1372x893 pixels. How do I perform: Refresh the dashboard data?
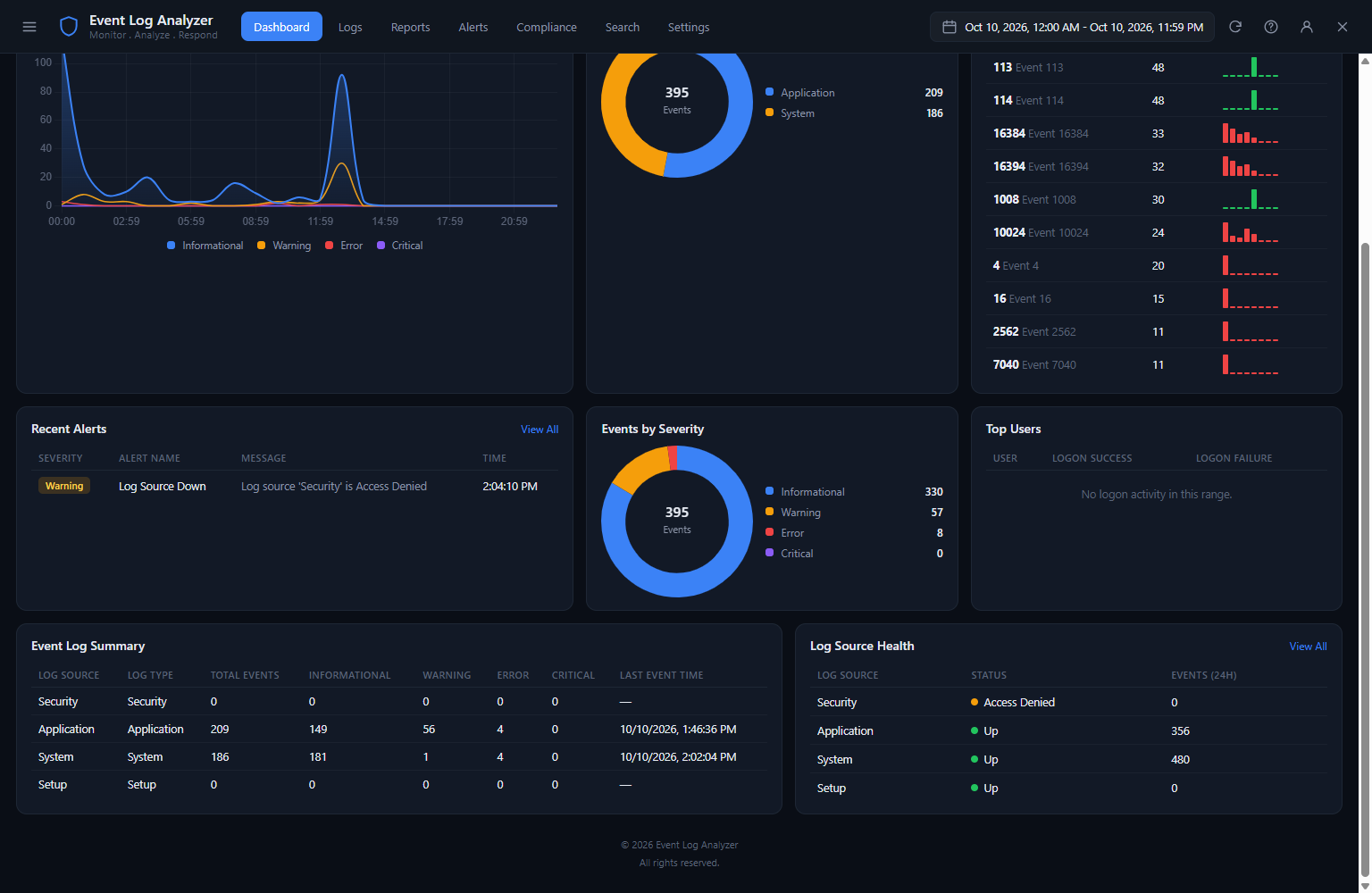point(1235,27)
